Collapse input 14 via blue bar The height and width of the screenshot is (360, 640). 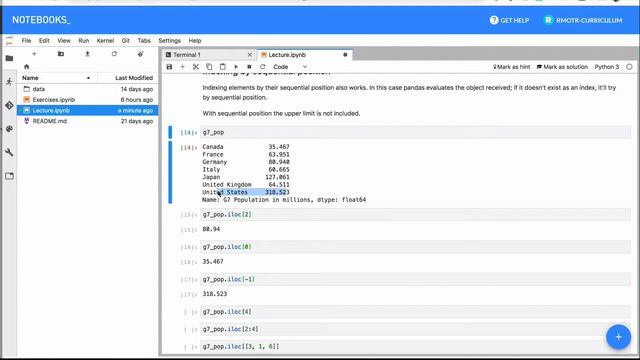(x=170, y=132)
